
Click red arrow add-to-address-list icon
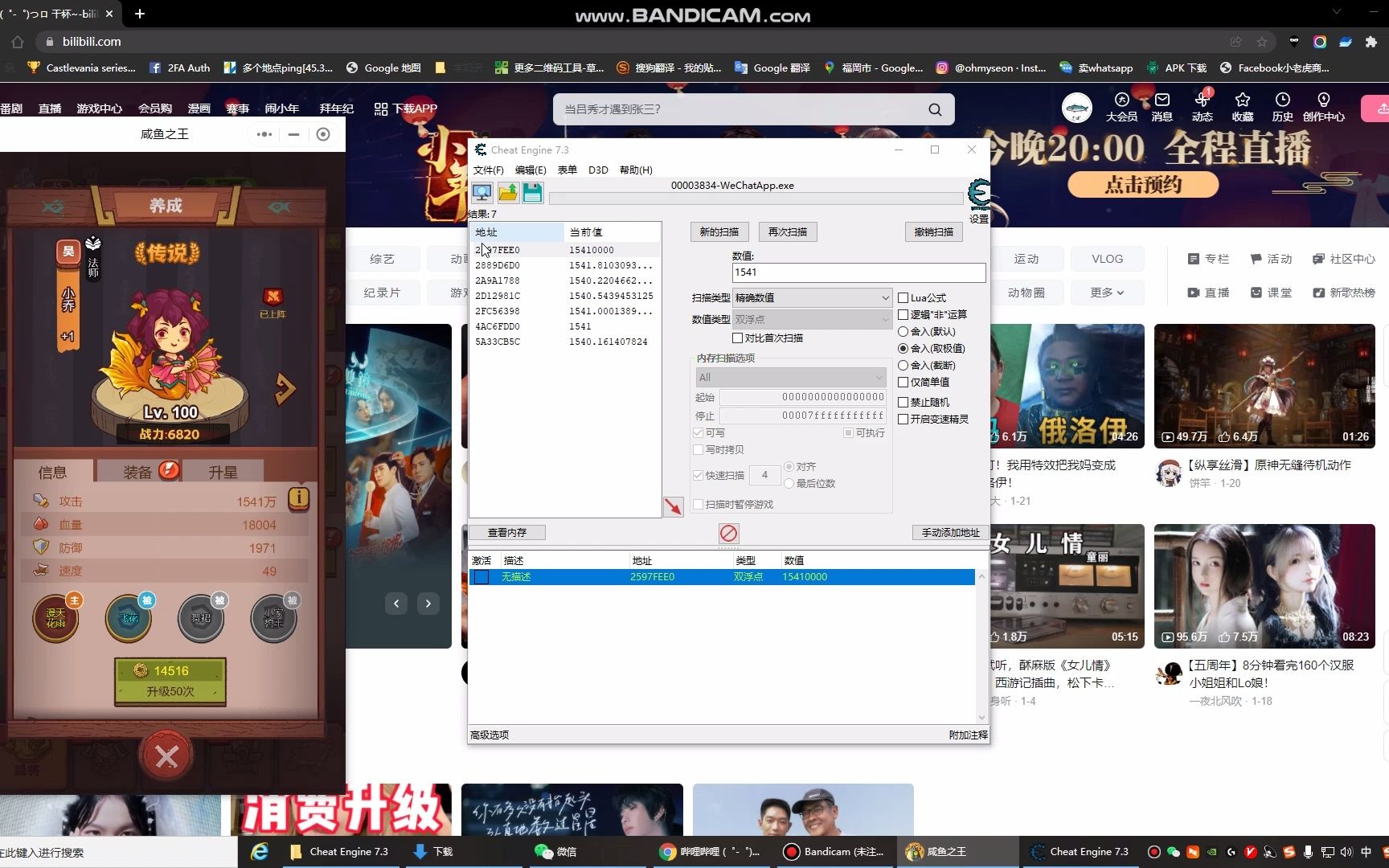point(673,506)
